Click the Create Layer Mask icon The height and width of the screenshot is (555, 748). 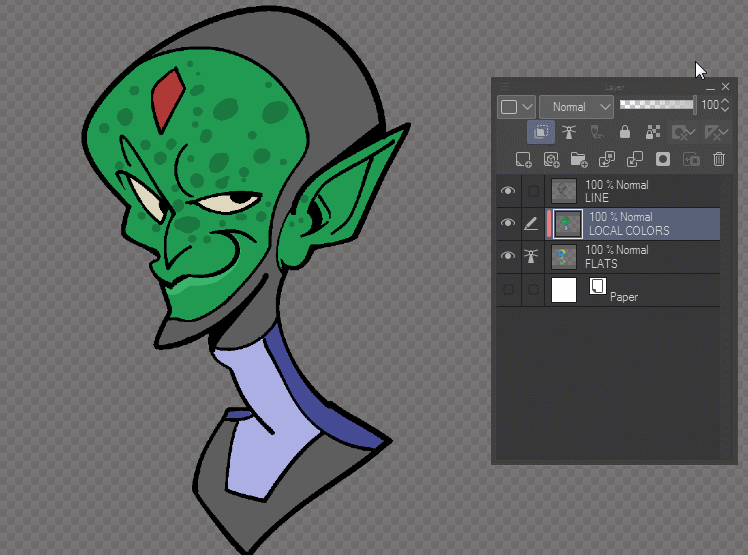[662, 159]
